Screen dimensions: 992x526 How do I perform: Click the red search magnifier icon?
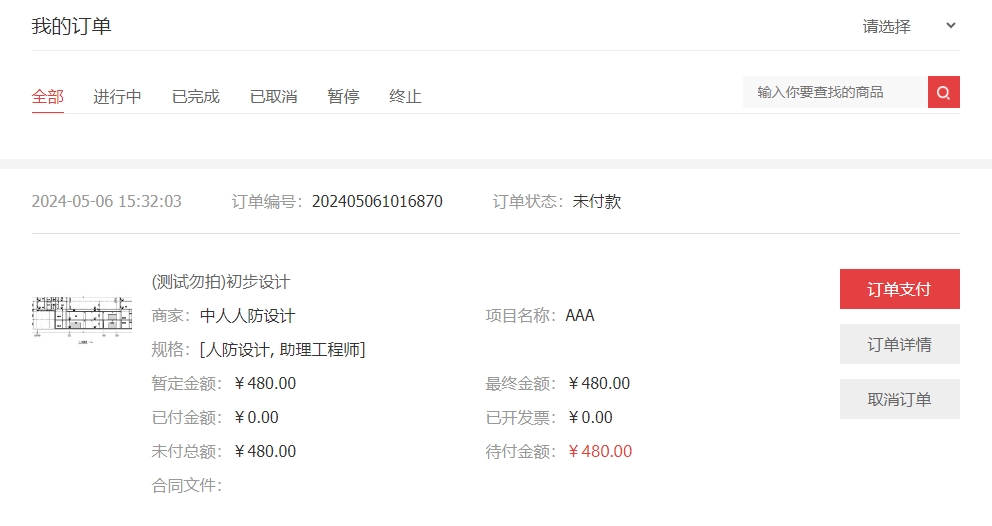click(x=943, y=92)
